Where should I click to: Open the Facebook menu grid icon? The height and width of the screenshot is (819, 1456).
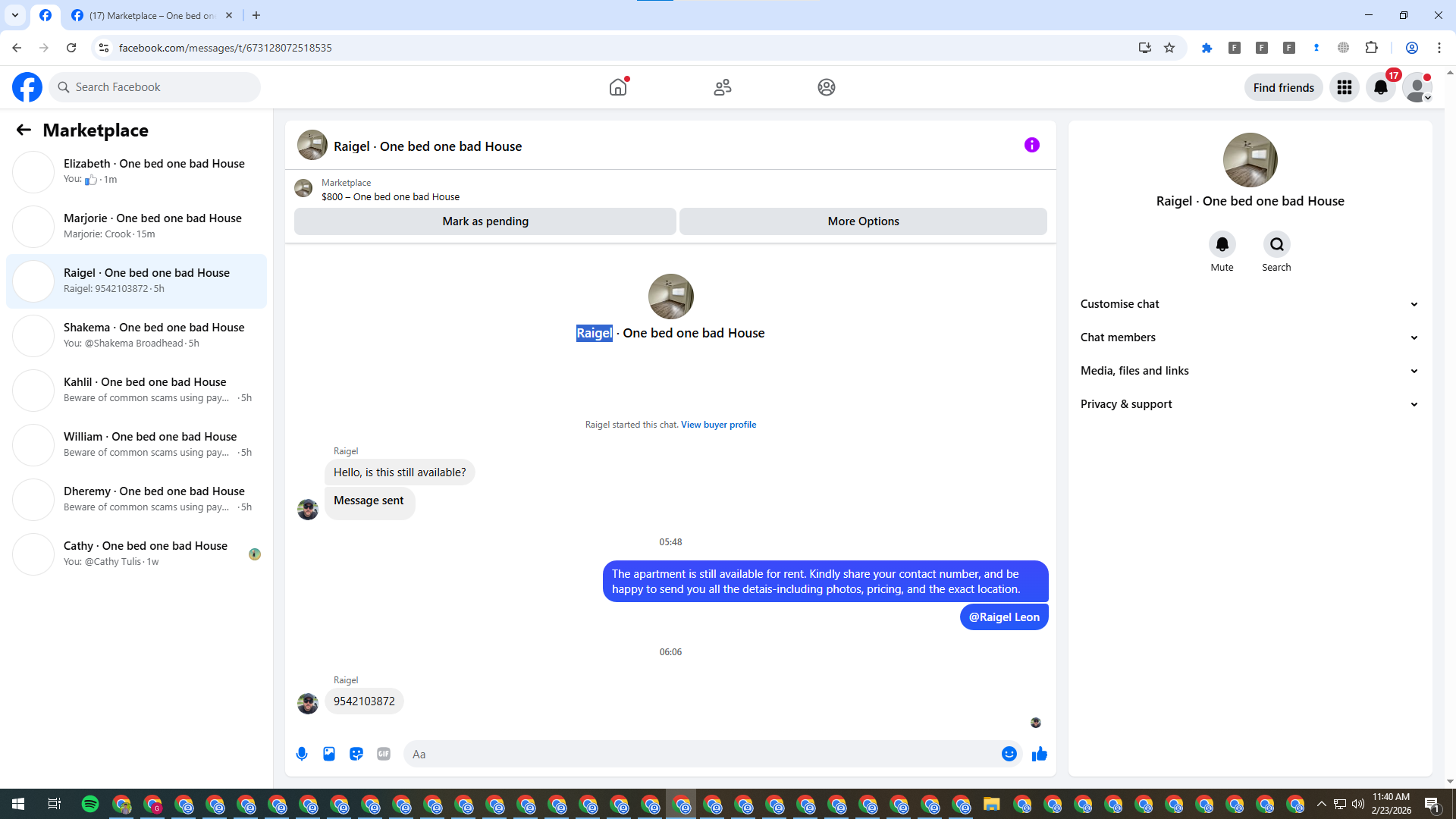point(1344,87)
